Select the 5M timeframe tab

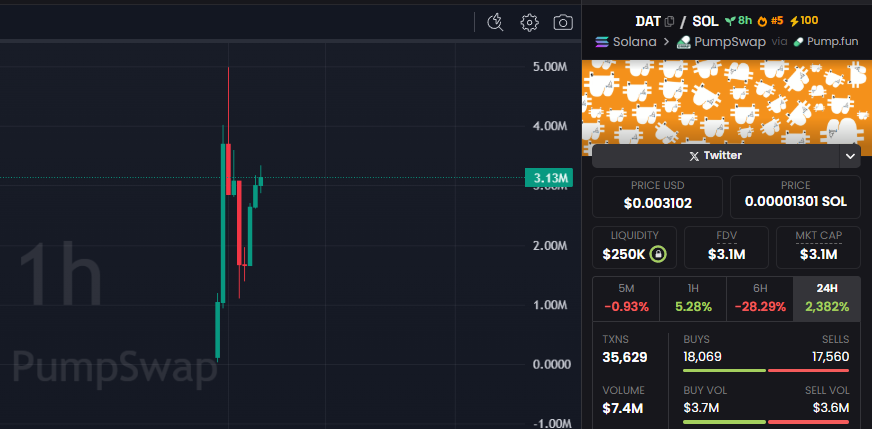pos(626,299)
